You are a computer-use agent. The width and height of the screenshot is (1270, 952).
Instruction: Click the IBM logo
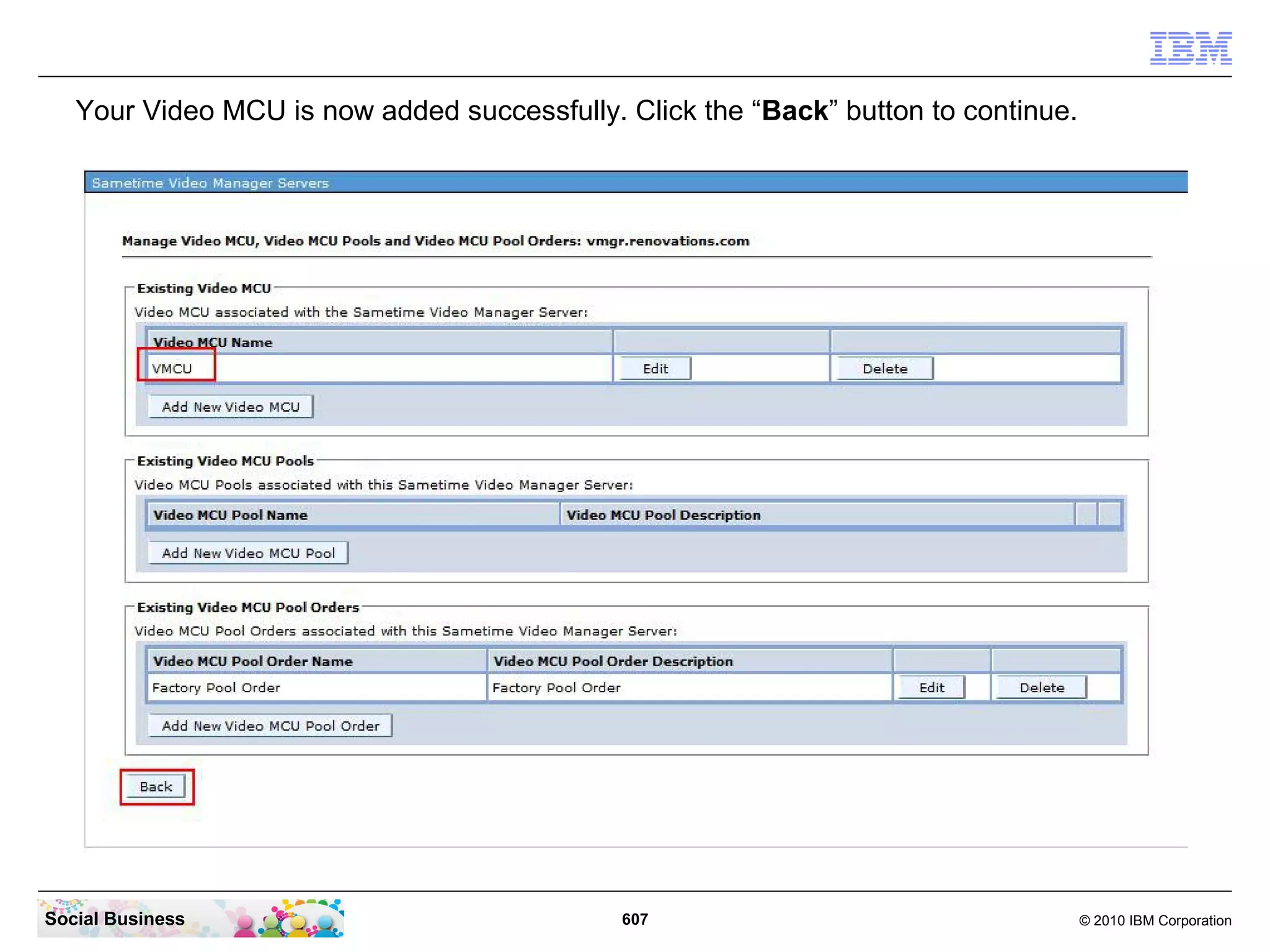1191,48
